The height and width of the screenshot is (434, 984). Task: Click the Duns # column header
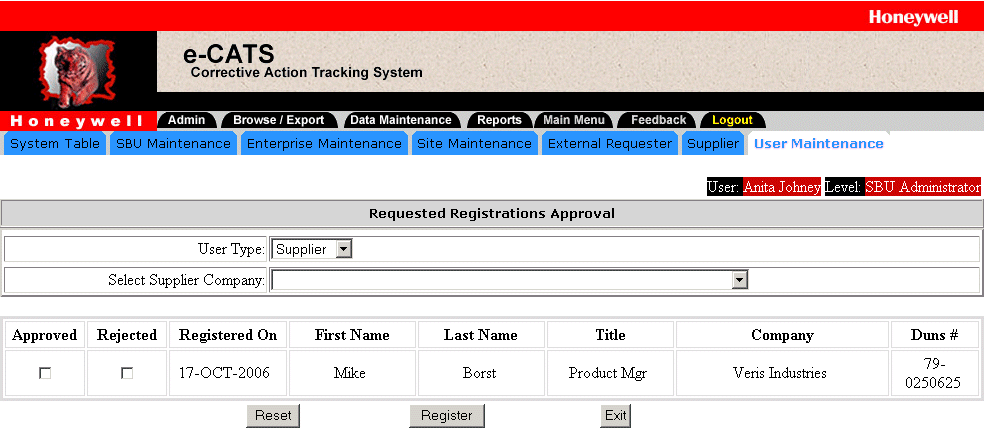tap(934, 335)
